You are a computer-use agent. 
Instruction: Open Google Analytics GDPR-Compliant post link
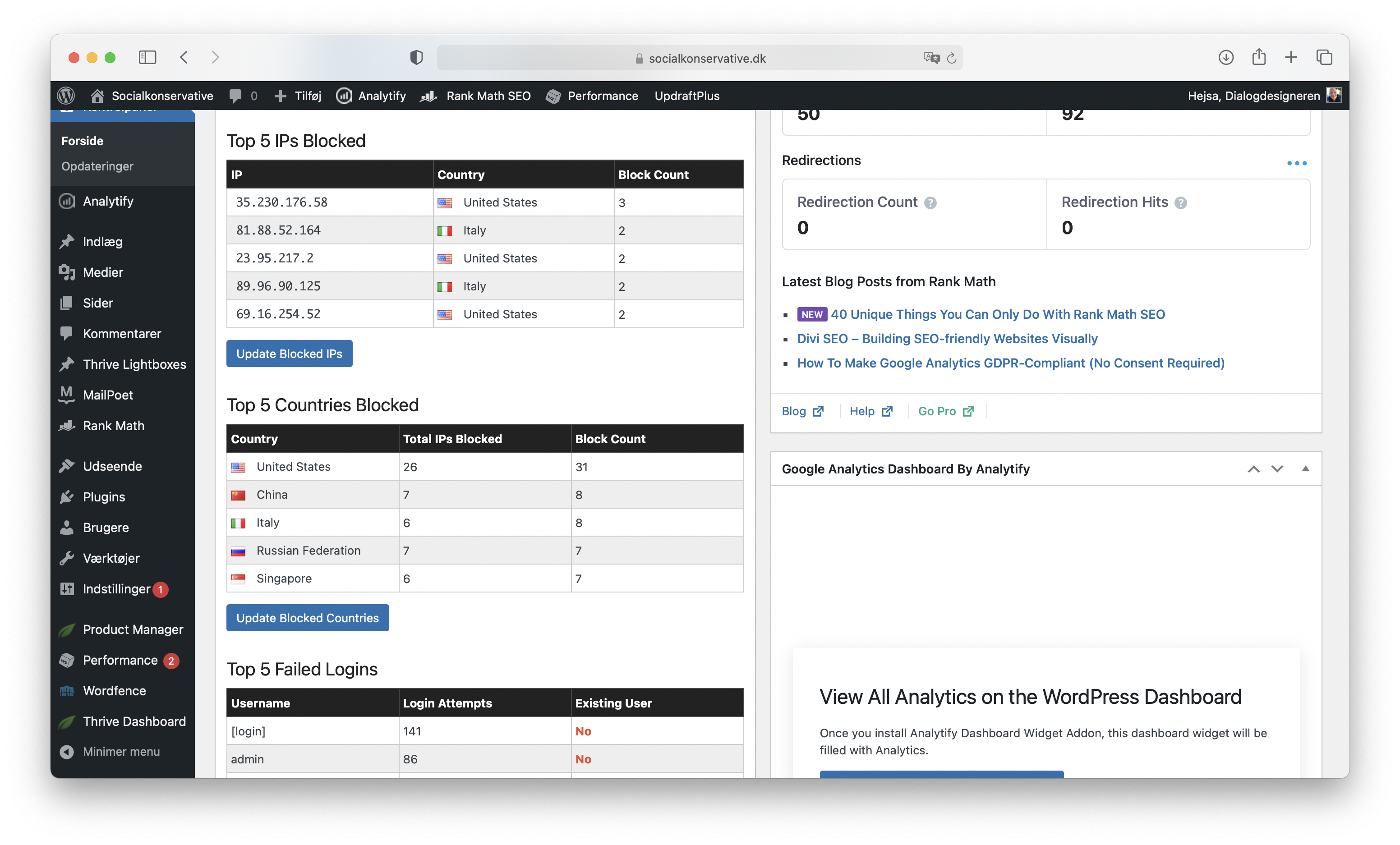(1010, 363)
